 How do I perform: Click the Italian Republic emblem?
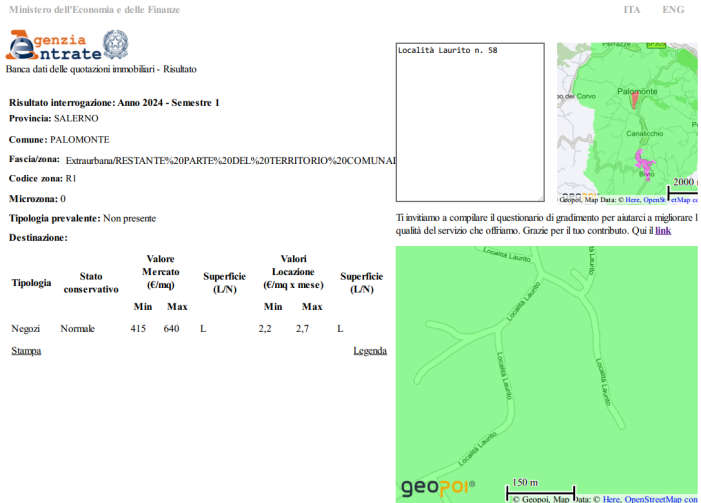click(118, 45)
